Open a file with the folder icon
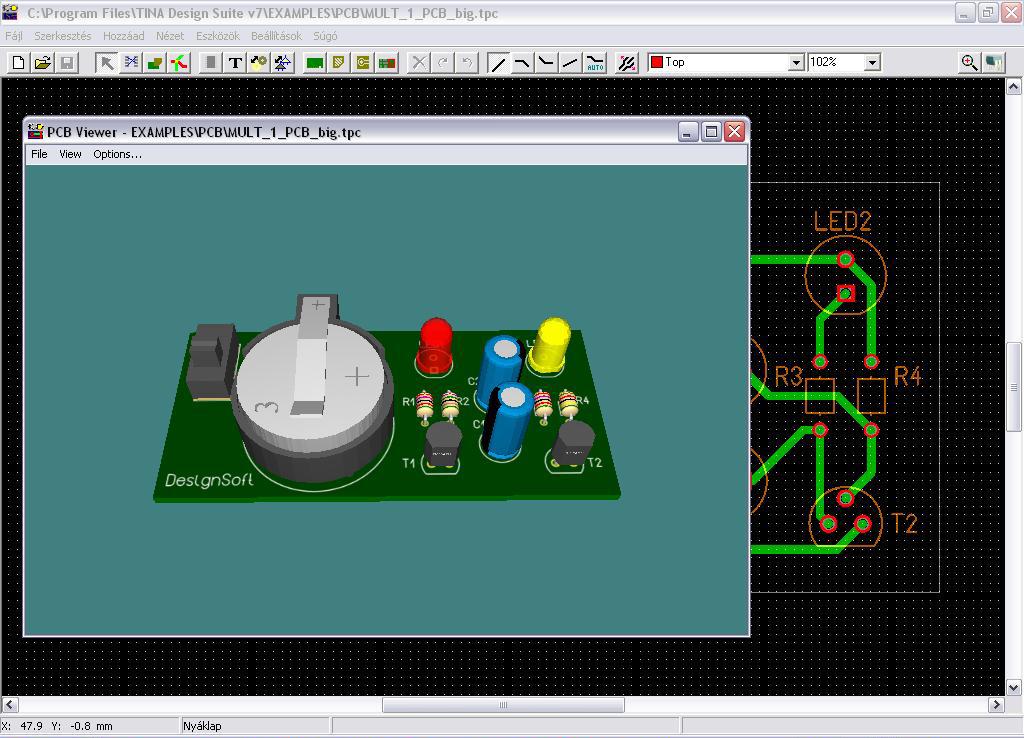This screenshot has height=738, width=1024. click(x=42, y=63)
